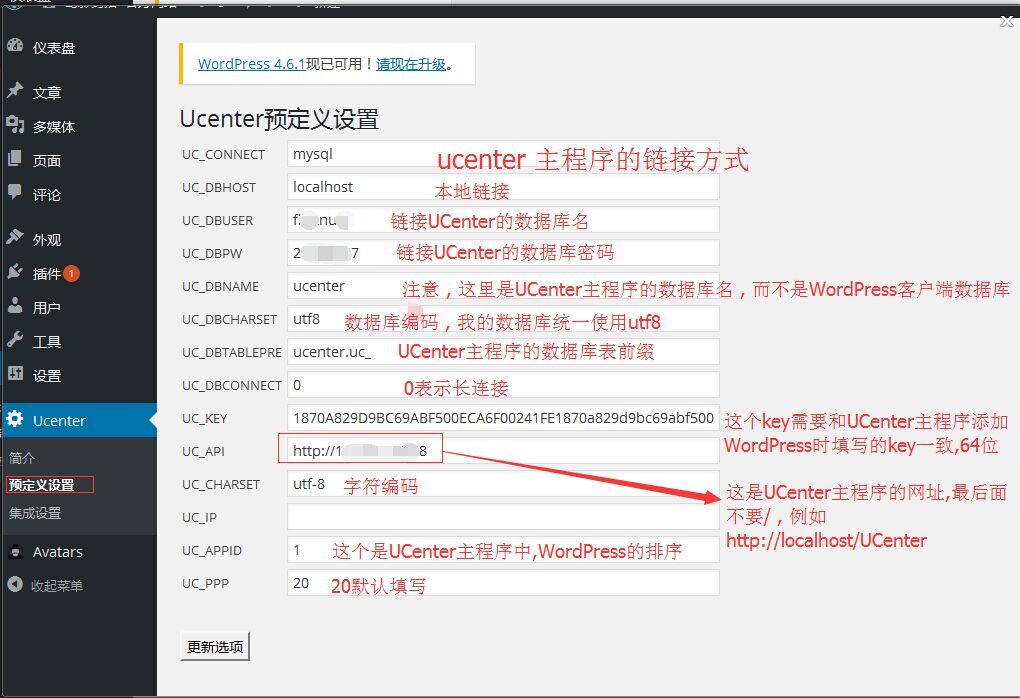Collapse sidebar via 收起菜单
Image resolution: width=1020 pixels, height=698 pixels.
pos(57,585)
